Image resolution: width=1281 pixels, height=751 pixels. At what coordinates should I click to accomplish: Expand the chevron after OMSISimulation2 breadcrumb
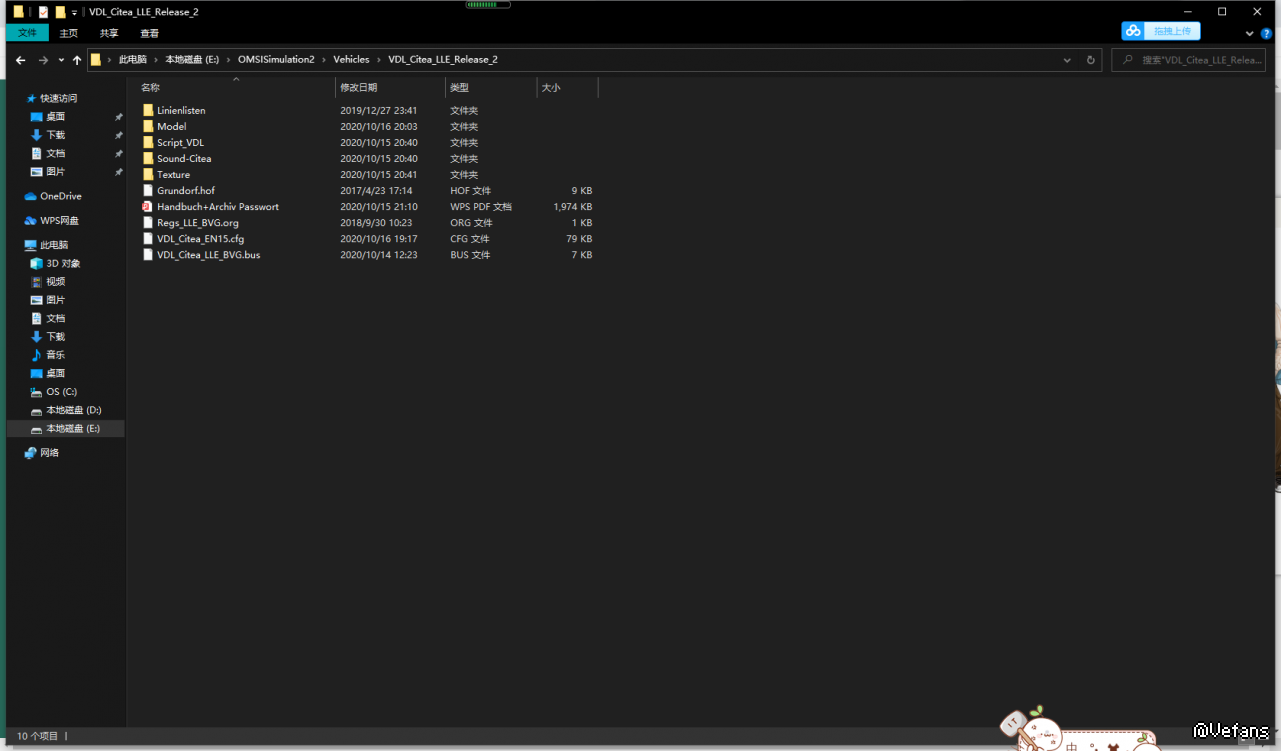324,60
